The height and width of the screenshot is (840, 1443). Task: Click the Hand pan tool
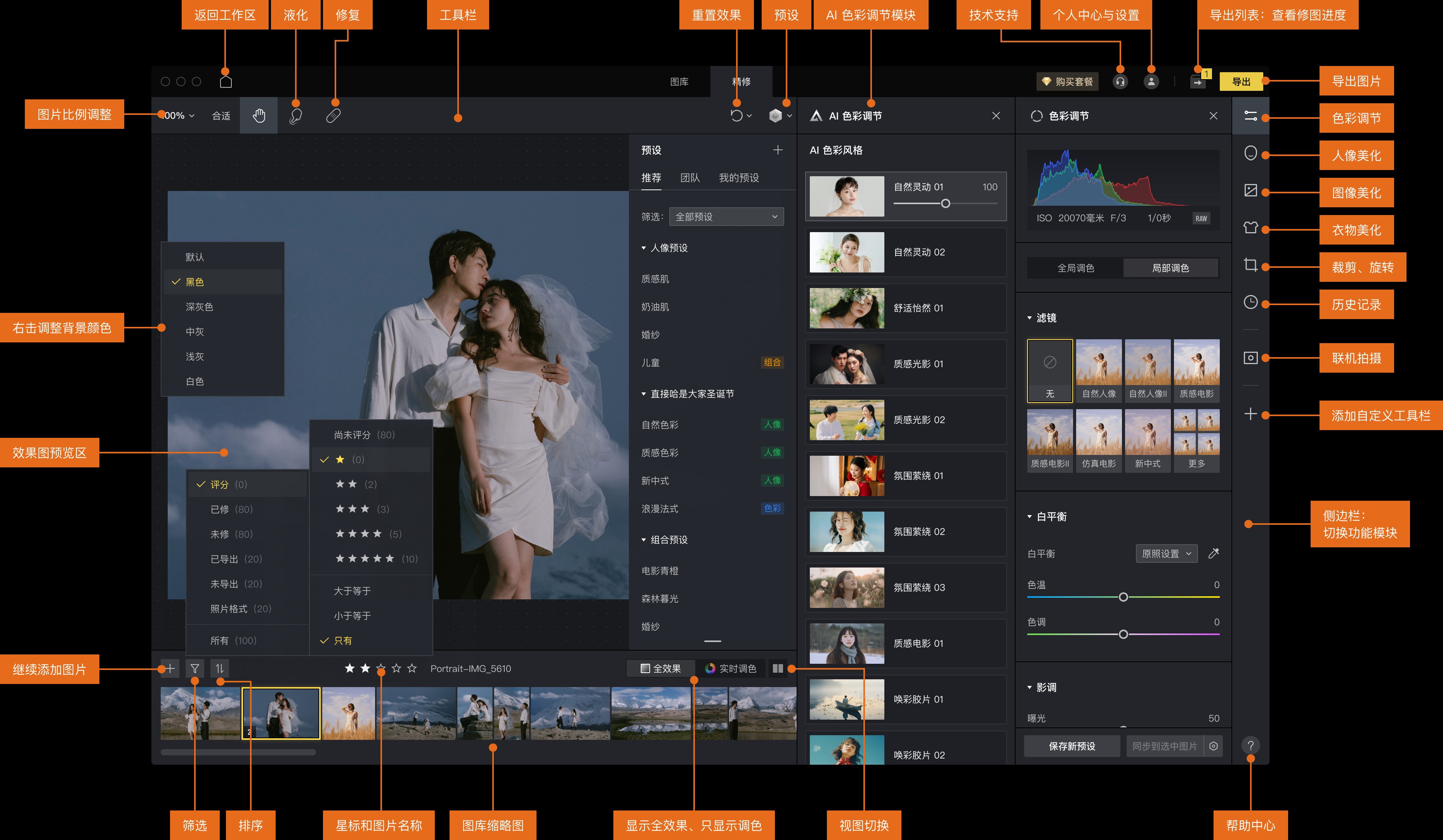click(x=259, y=116)
